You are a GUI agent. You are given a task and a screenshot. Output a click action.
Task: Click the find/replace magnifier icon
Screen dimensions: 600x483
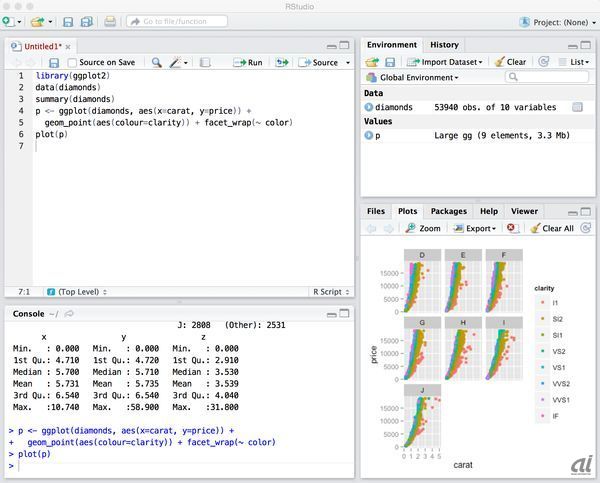[x=157, y=62]
